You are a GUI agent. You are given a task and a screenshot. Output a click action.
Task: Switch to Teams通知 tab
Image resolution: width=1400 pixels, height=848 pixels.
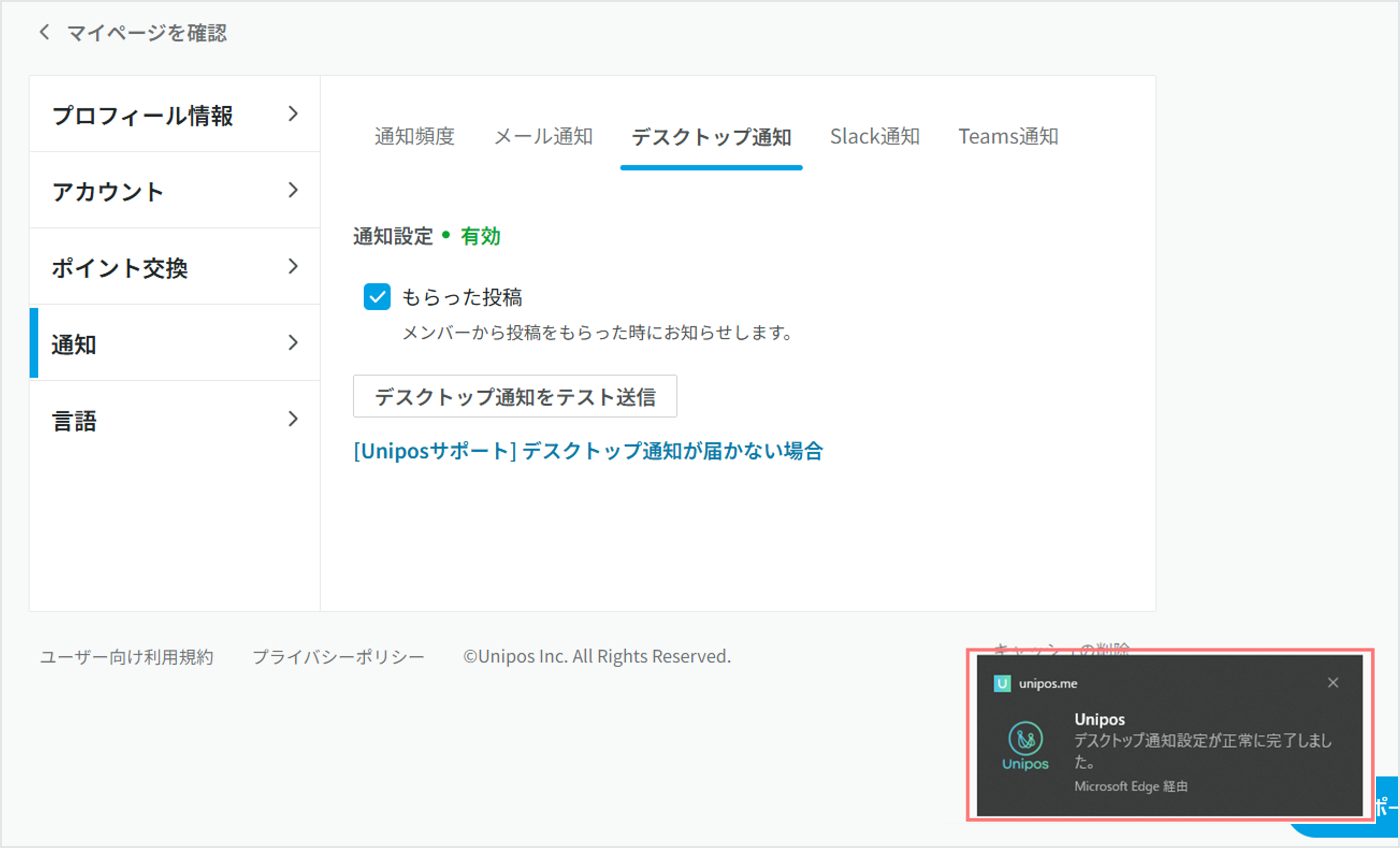coord(1008,136)
